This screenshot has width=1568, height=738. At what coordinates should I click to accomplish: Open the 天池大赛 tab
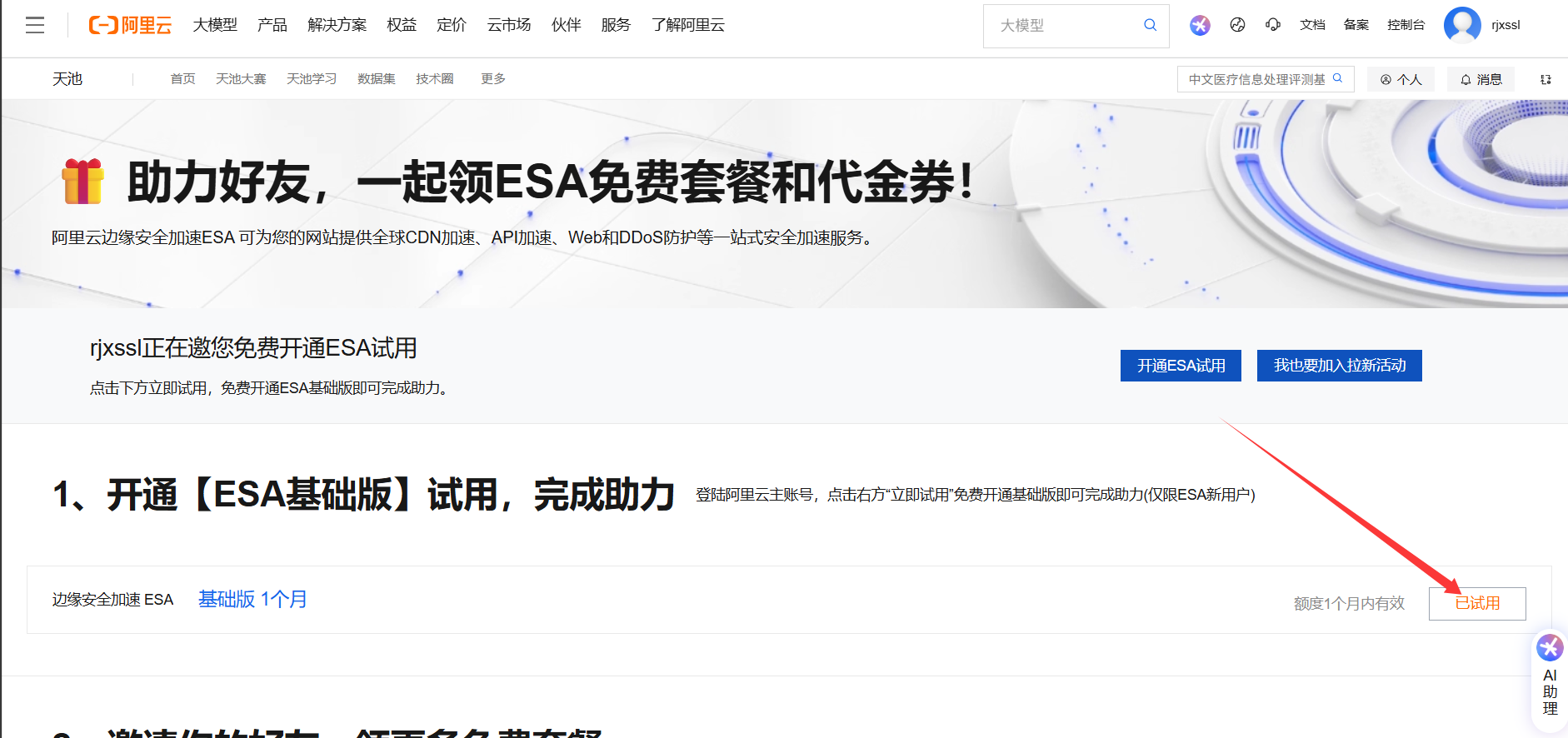click(241, 78)
